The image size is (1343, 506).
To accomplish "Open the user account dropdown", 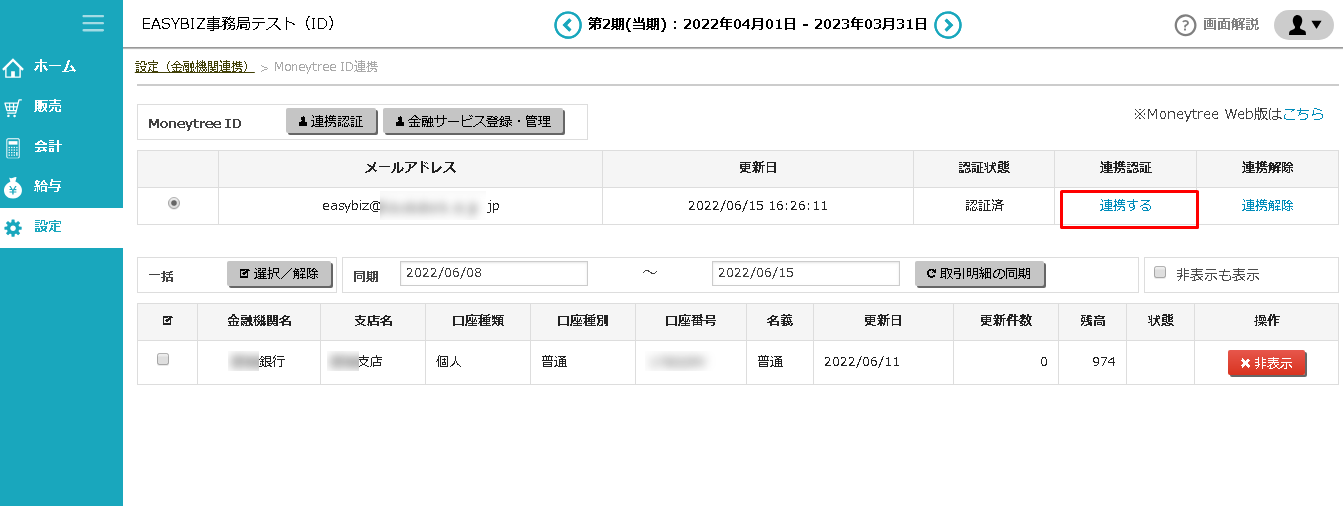I will [x=1303, y=25].
